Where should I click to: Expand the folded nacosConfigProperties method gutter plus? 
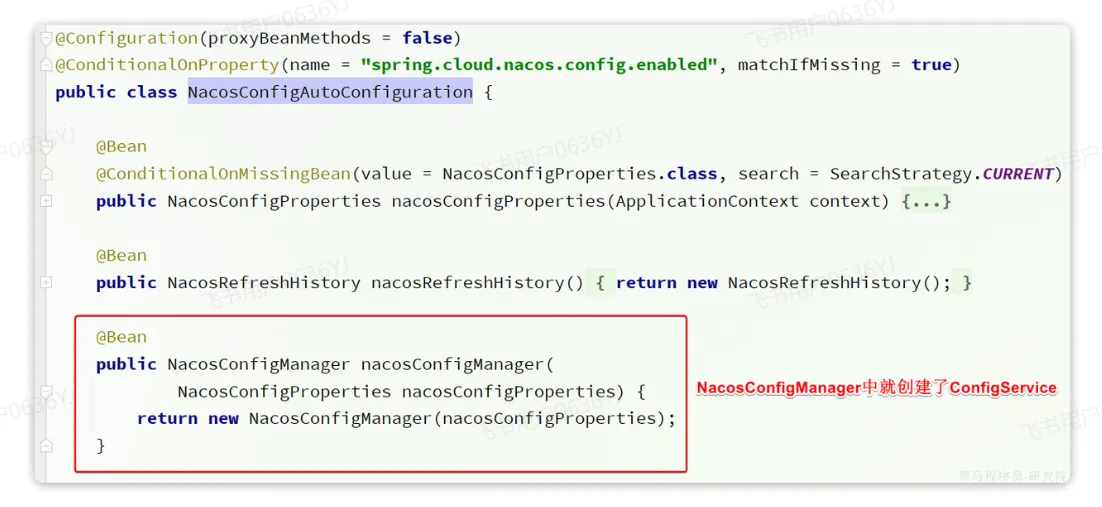pyautogui.click(x=46, y=201)
